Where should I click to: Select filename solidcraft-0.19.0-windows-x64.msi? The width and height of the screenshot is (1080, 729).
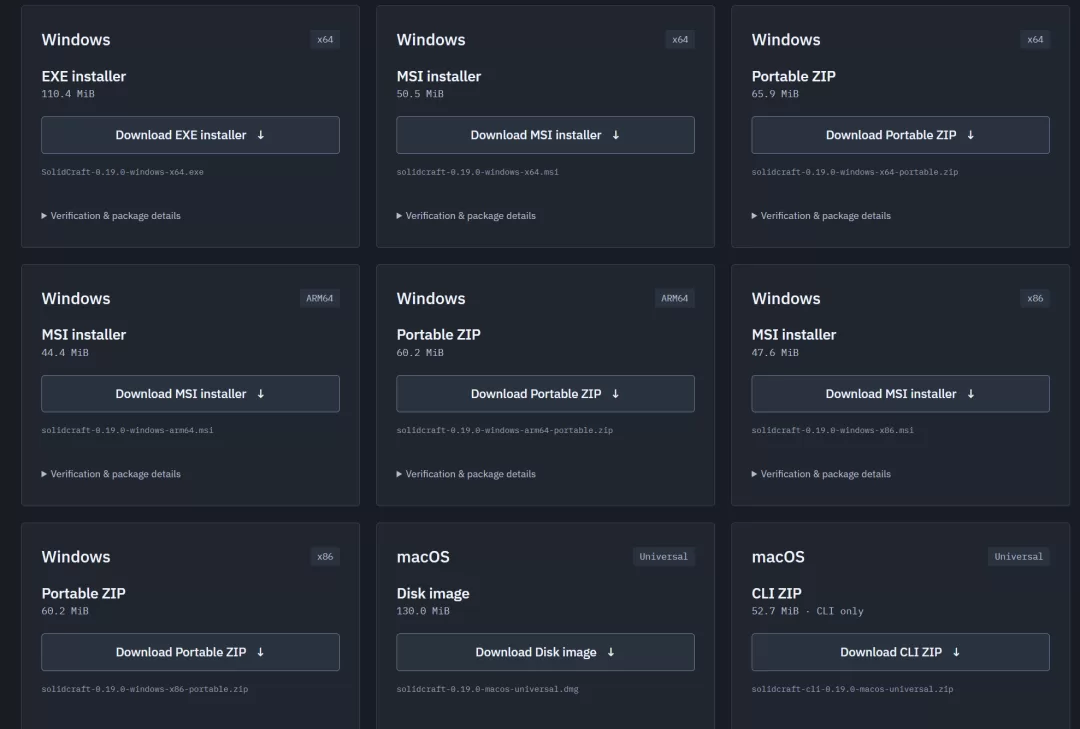pos(477,172)
